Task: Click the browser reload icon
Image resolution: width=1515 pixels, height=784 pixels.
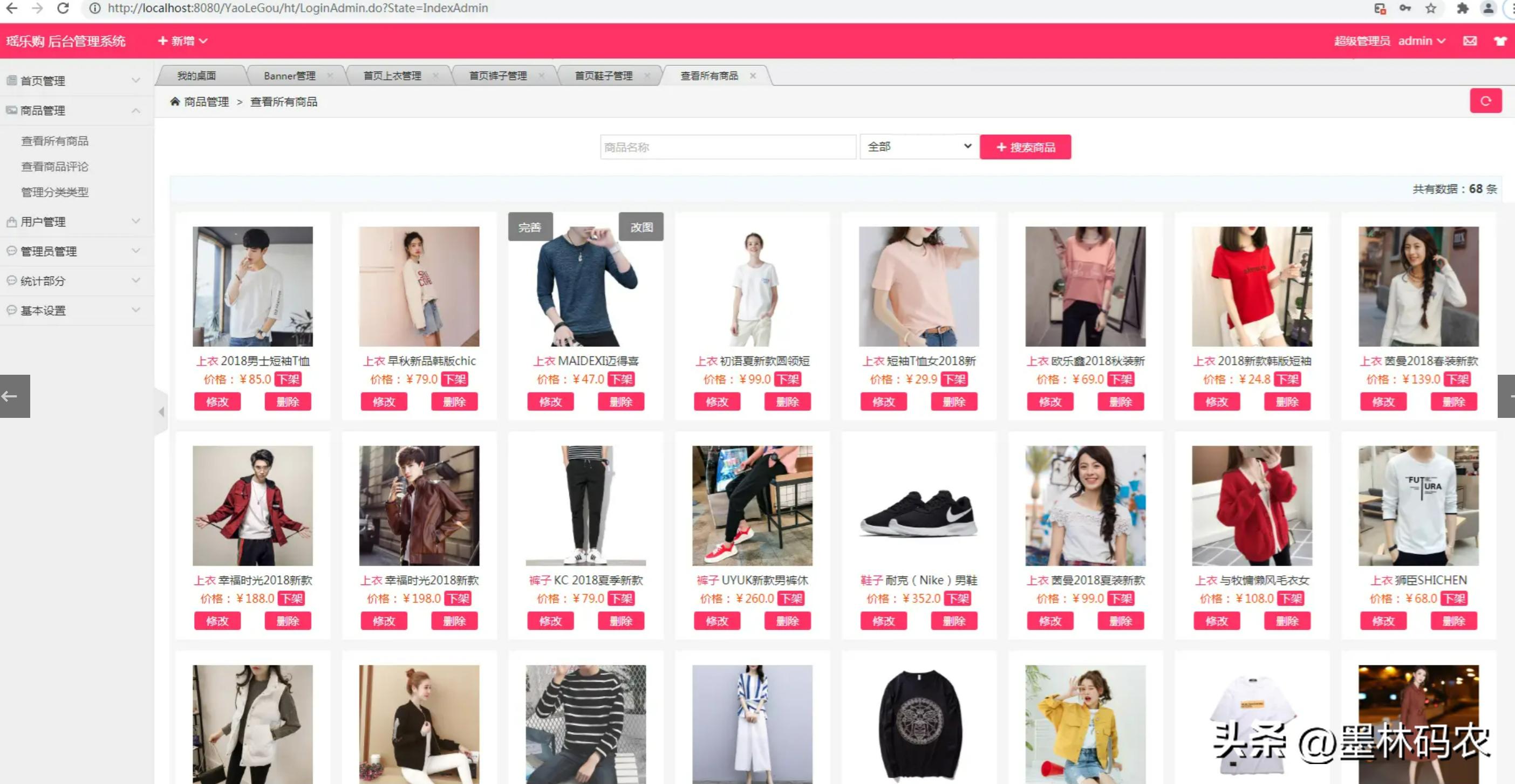Action: point(63,8)
